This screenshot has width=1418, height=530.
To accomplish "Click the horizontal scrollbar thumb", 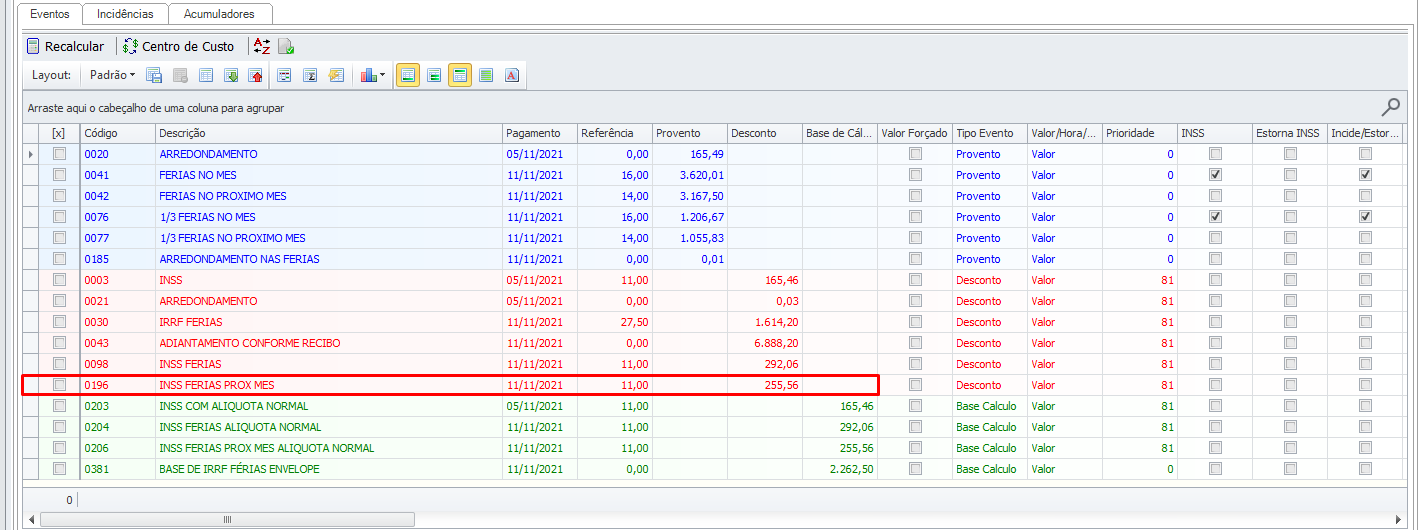I will (x=227, y=520).
